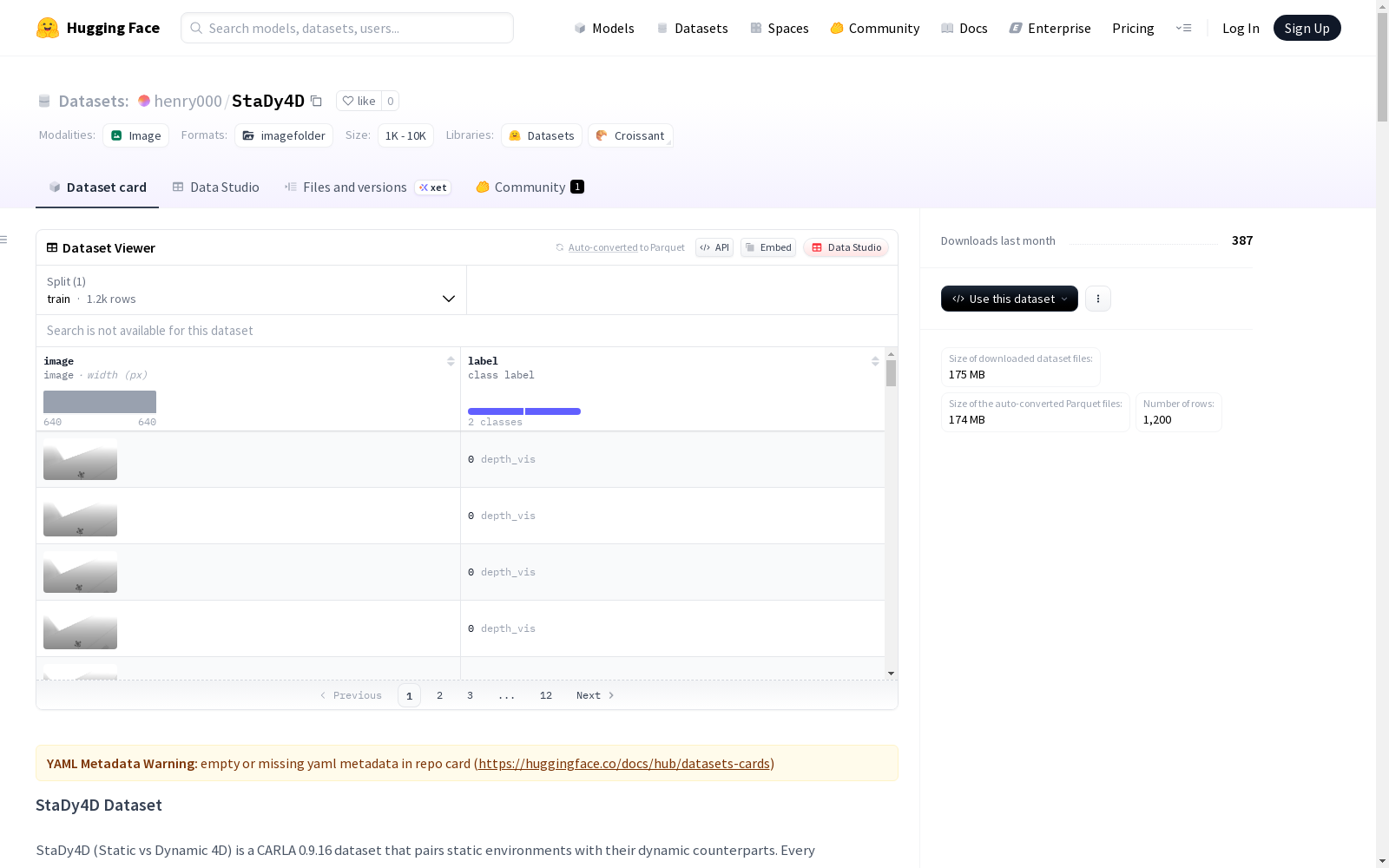
Task: Click the left label class distribution bar
Action: 496,411
